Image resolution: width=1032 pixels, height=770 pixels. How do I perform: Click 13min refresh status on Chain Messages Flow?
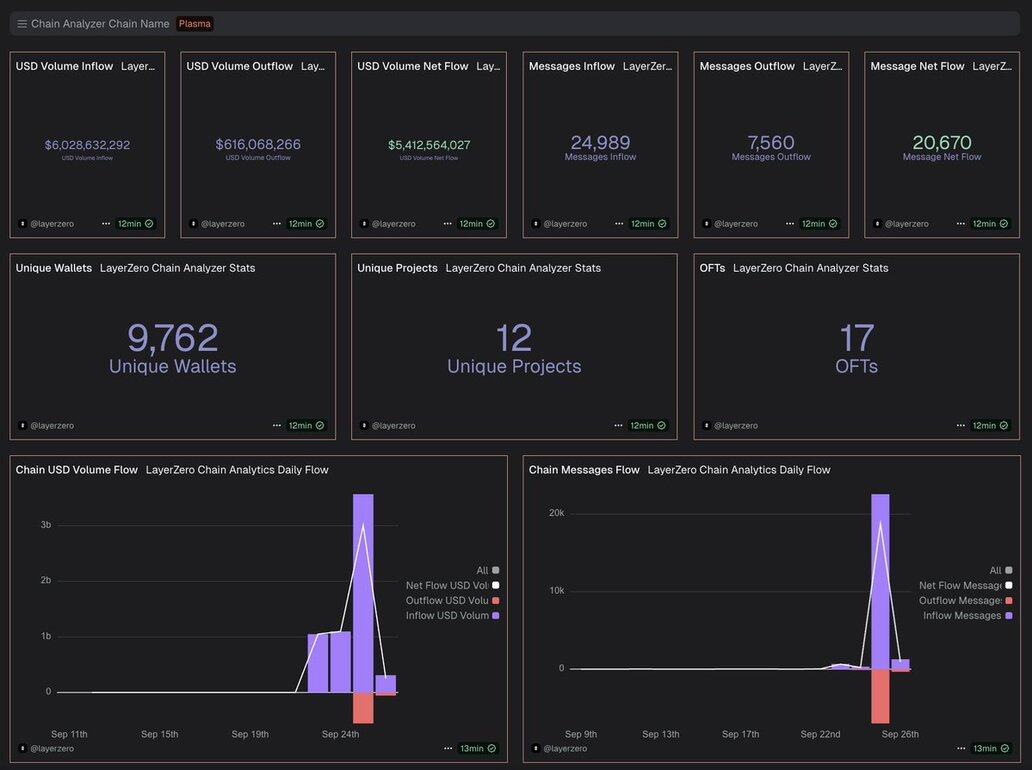(991, 748)
